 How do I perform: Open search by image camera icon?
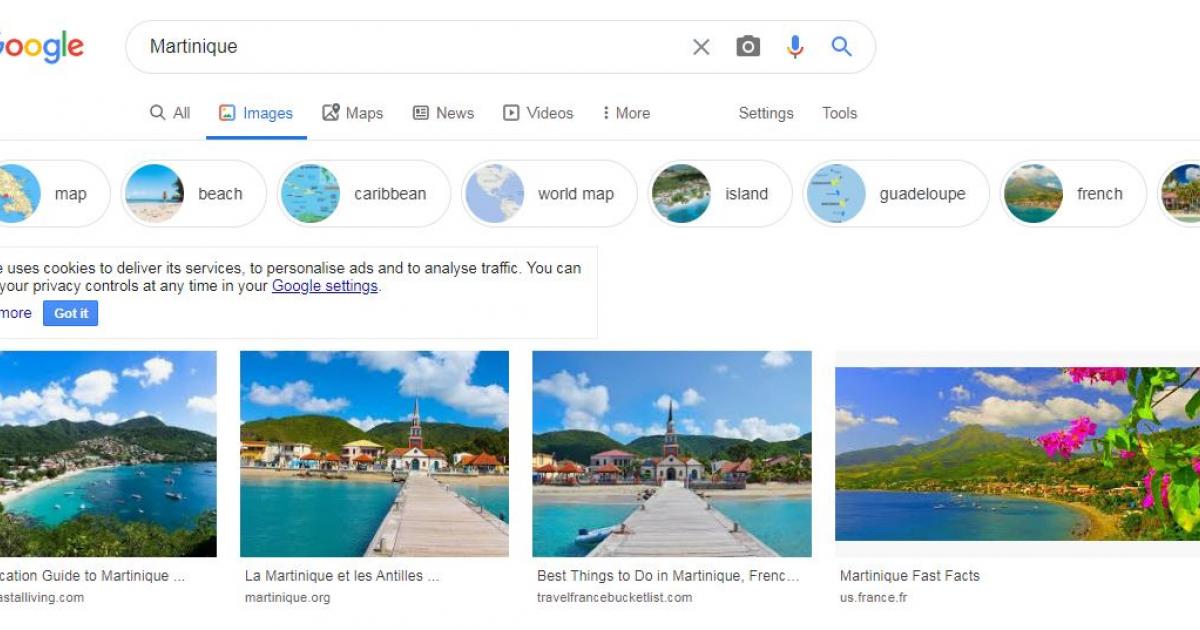click(748, 47)
